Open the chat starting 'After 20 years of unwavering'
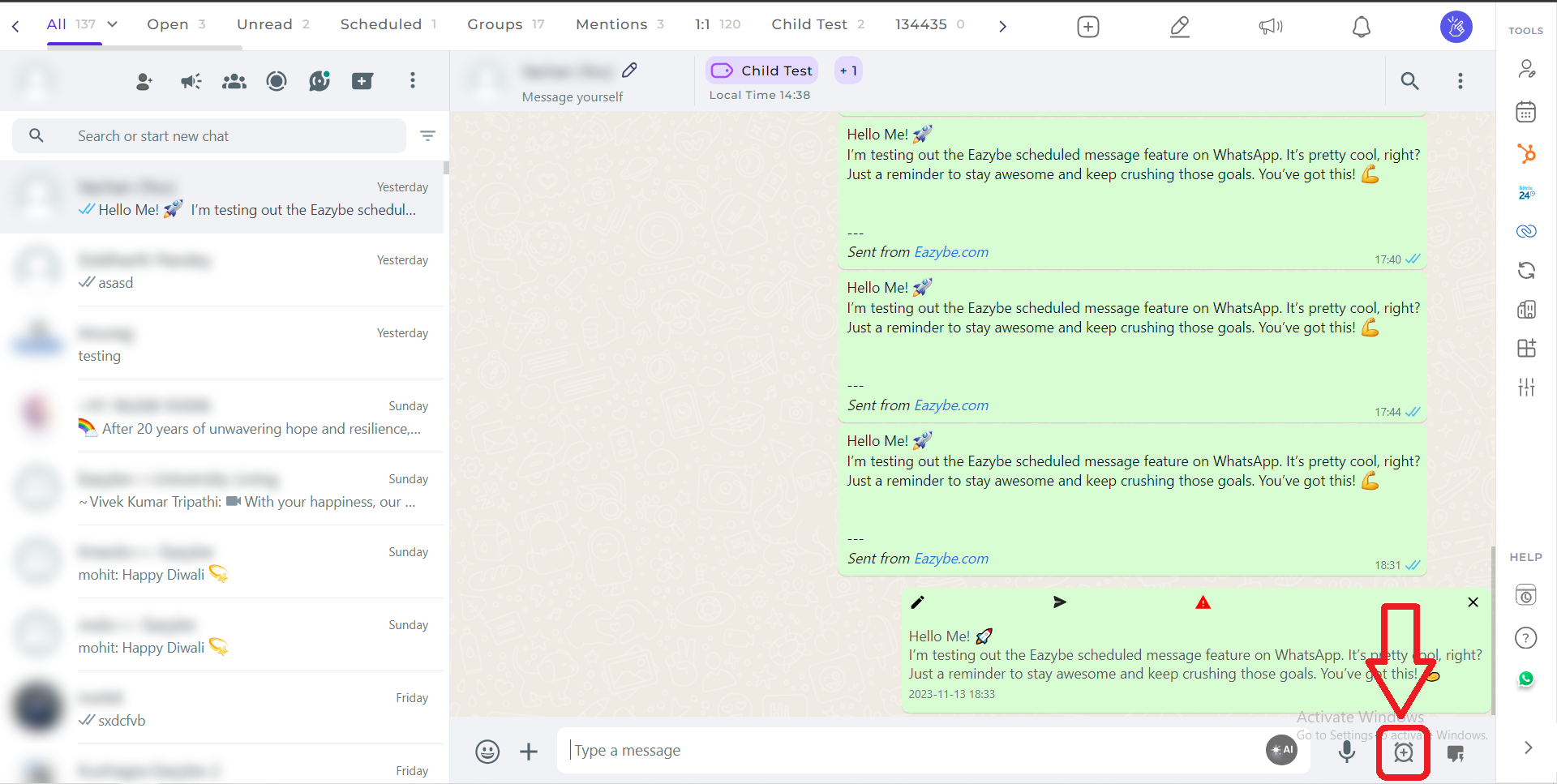 point(222,416)
